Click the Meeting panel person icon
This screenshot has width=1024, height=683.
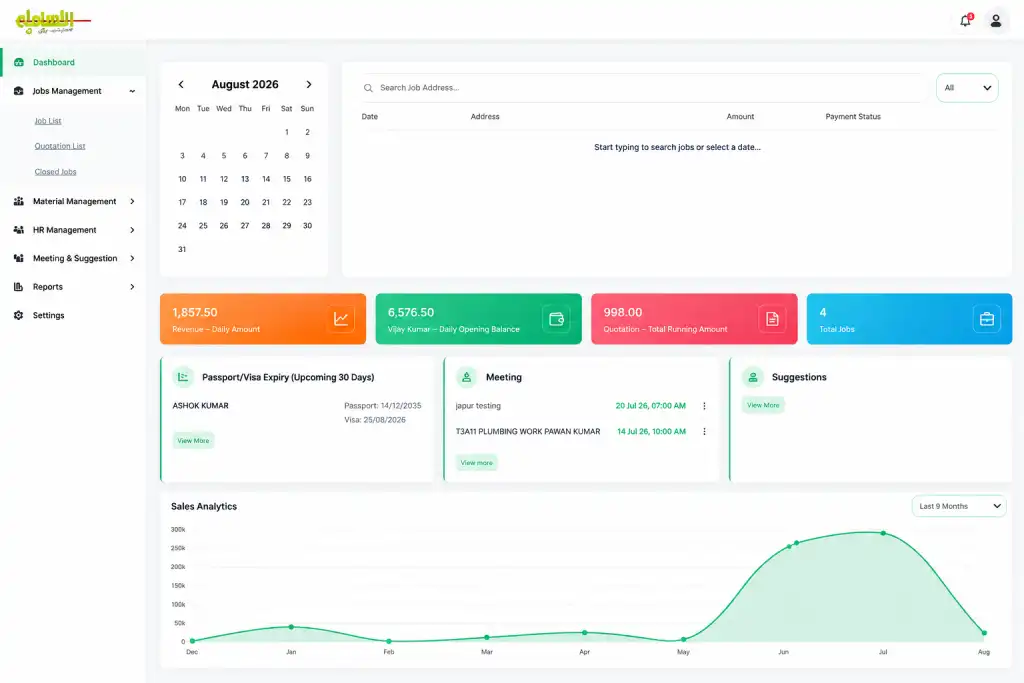(x=466, y=377)
